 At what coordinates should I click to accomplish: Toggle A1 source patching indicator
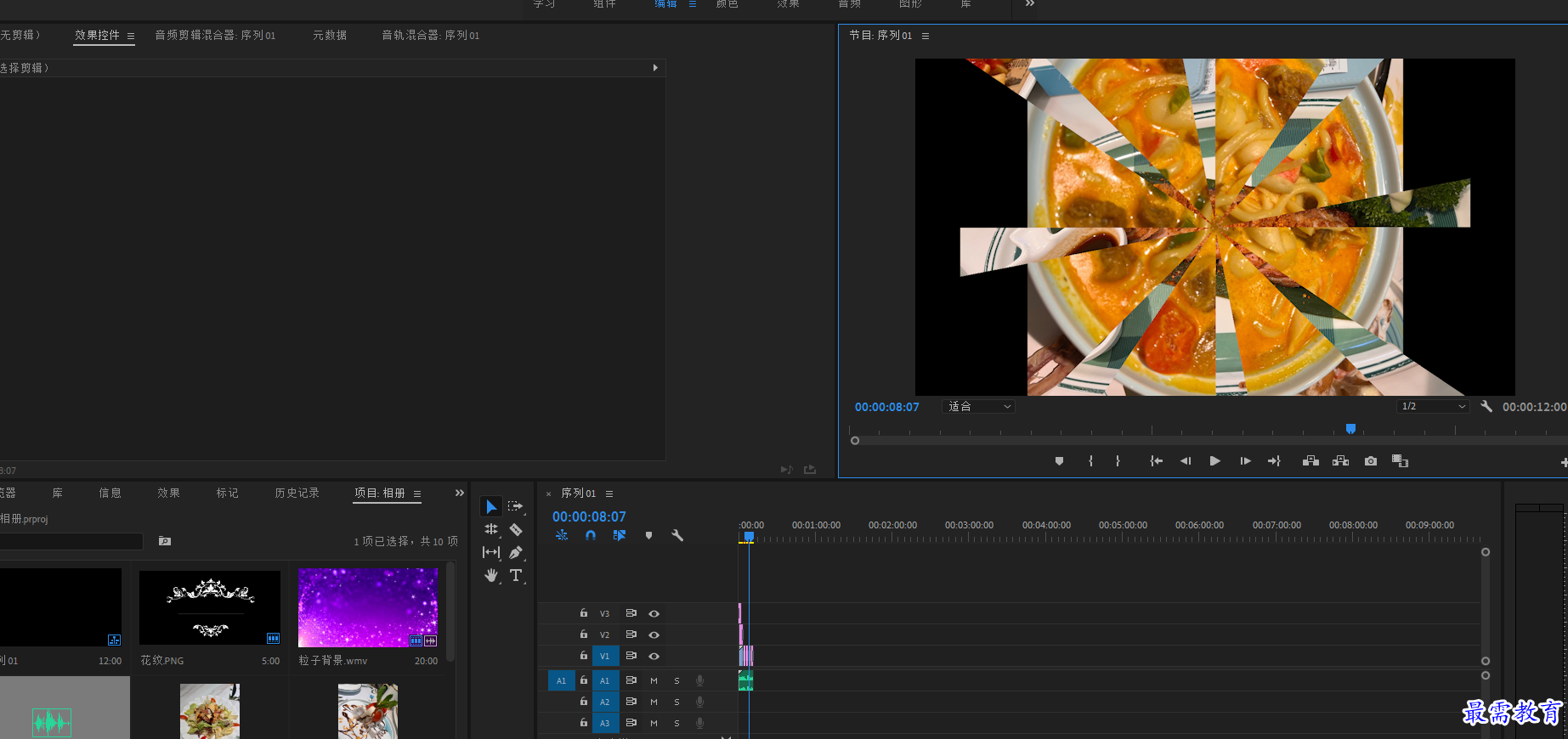(x=561, y=680)
